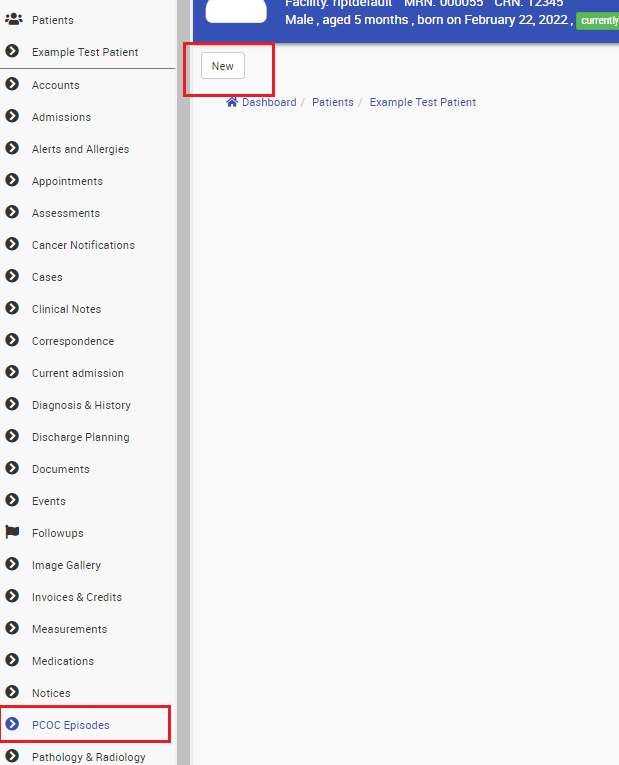The image size is (619, 765).
Task: Follow the Dashboard breadcrumb link
Action: pyautogui.click(x=269, y=102)
